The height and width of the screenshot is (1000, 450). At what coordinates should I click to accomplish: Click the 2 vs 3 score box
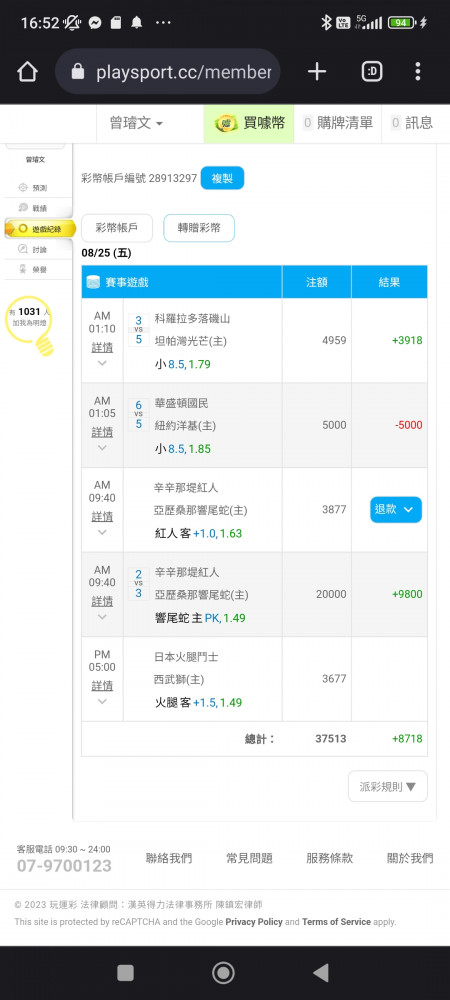(138, 584)
